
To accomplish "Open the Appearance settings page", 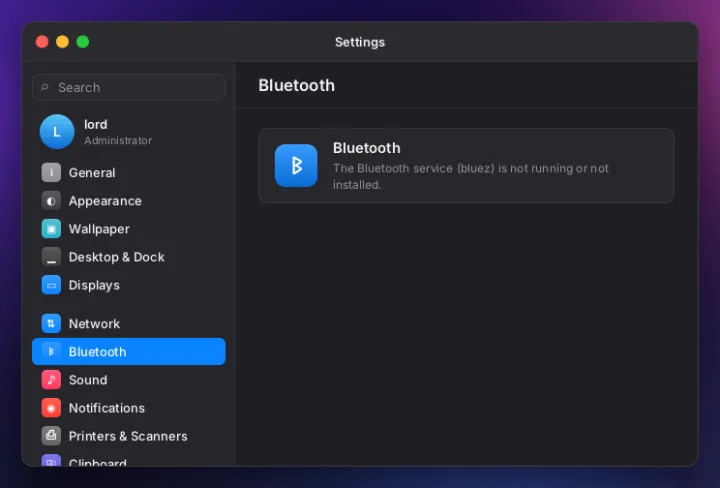I will coord(129,201).
